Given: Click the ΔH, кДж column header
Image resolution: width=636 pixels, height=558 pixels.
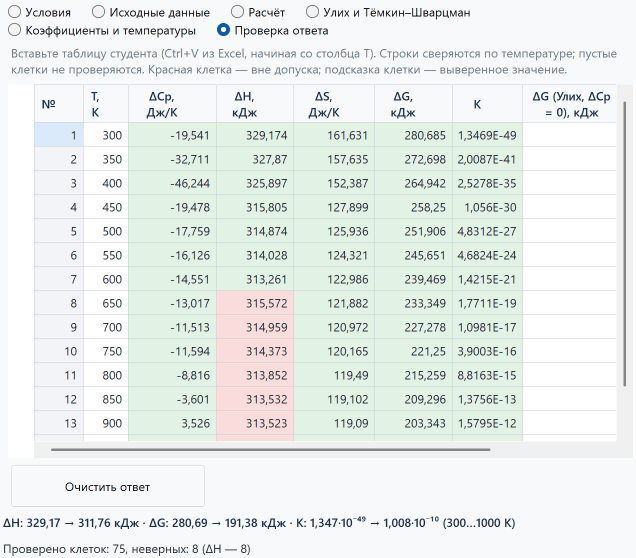Looking at the screenshot, I should click(x=255, y=104).
